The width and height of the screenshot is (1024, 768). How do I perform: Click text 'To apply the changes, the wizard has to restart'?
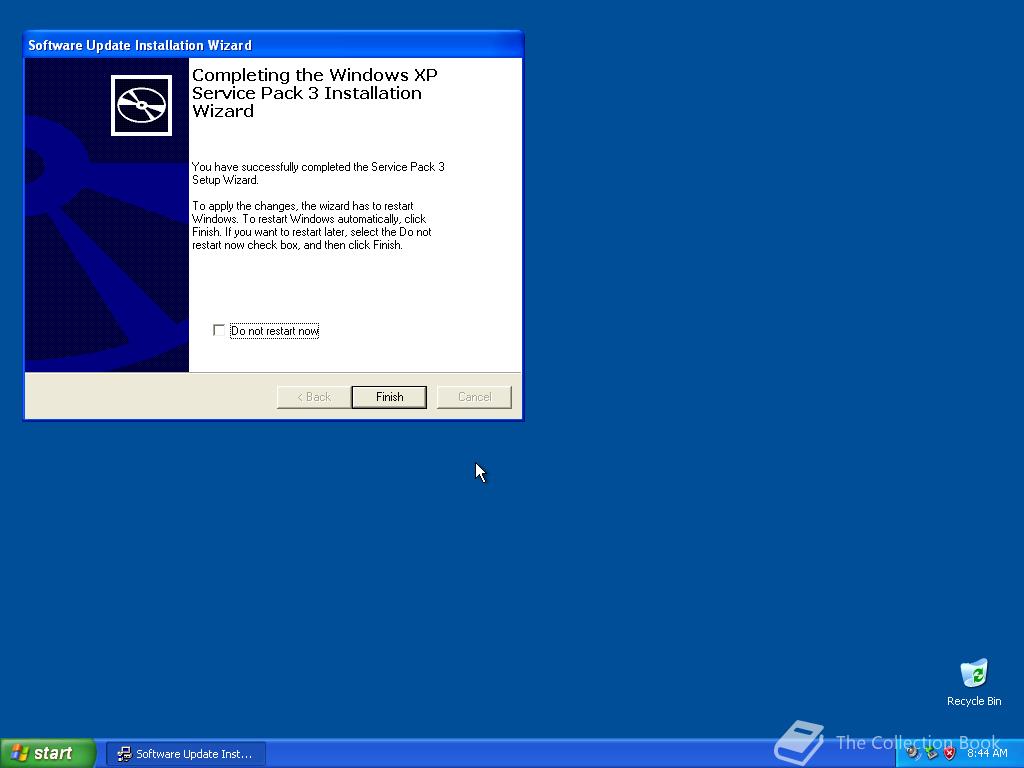click(x=302, y=206)
